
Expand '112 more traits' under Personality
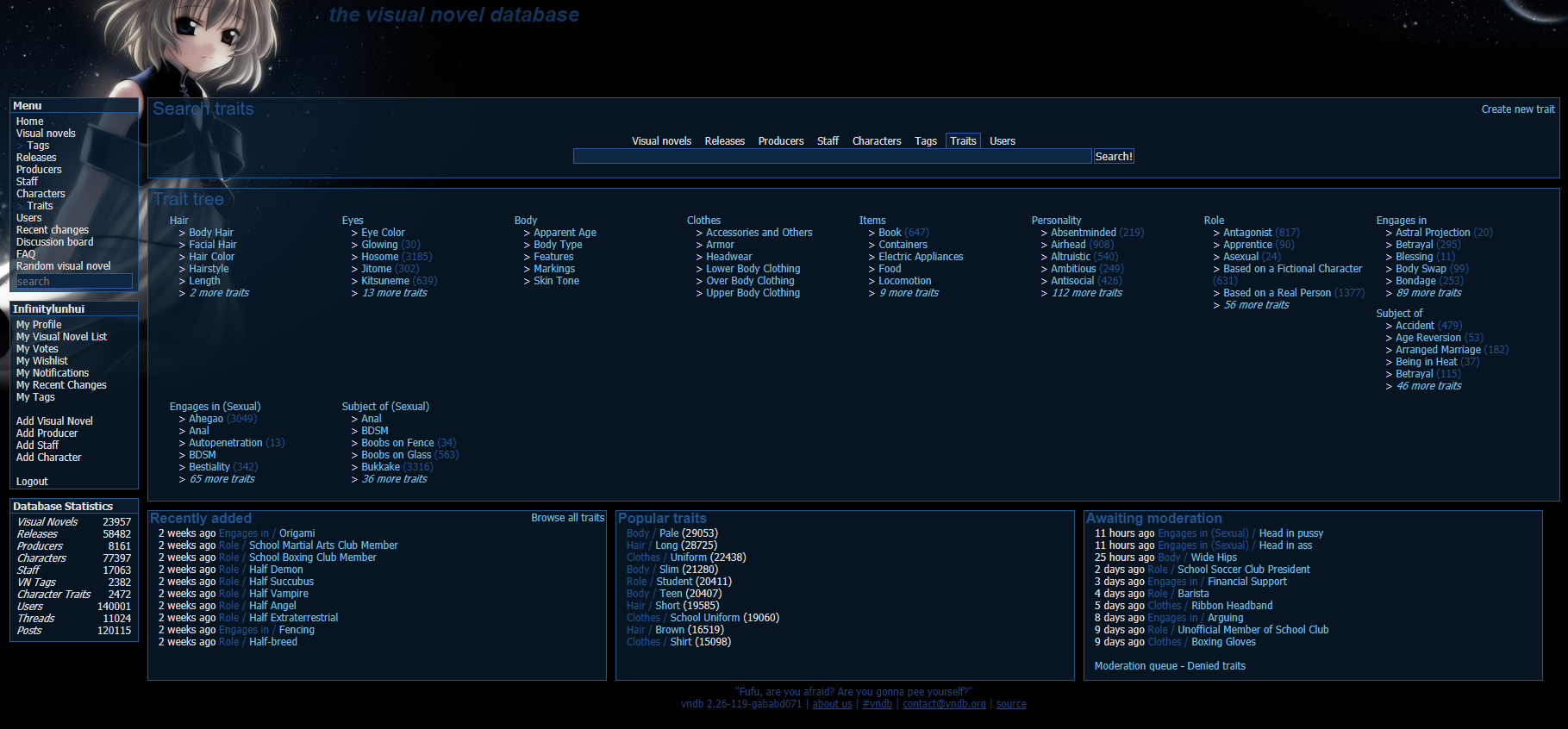[1086, 293]
